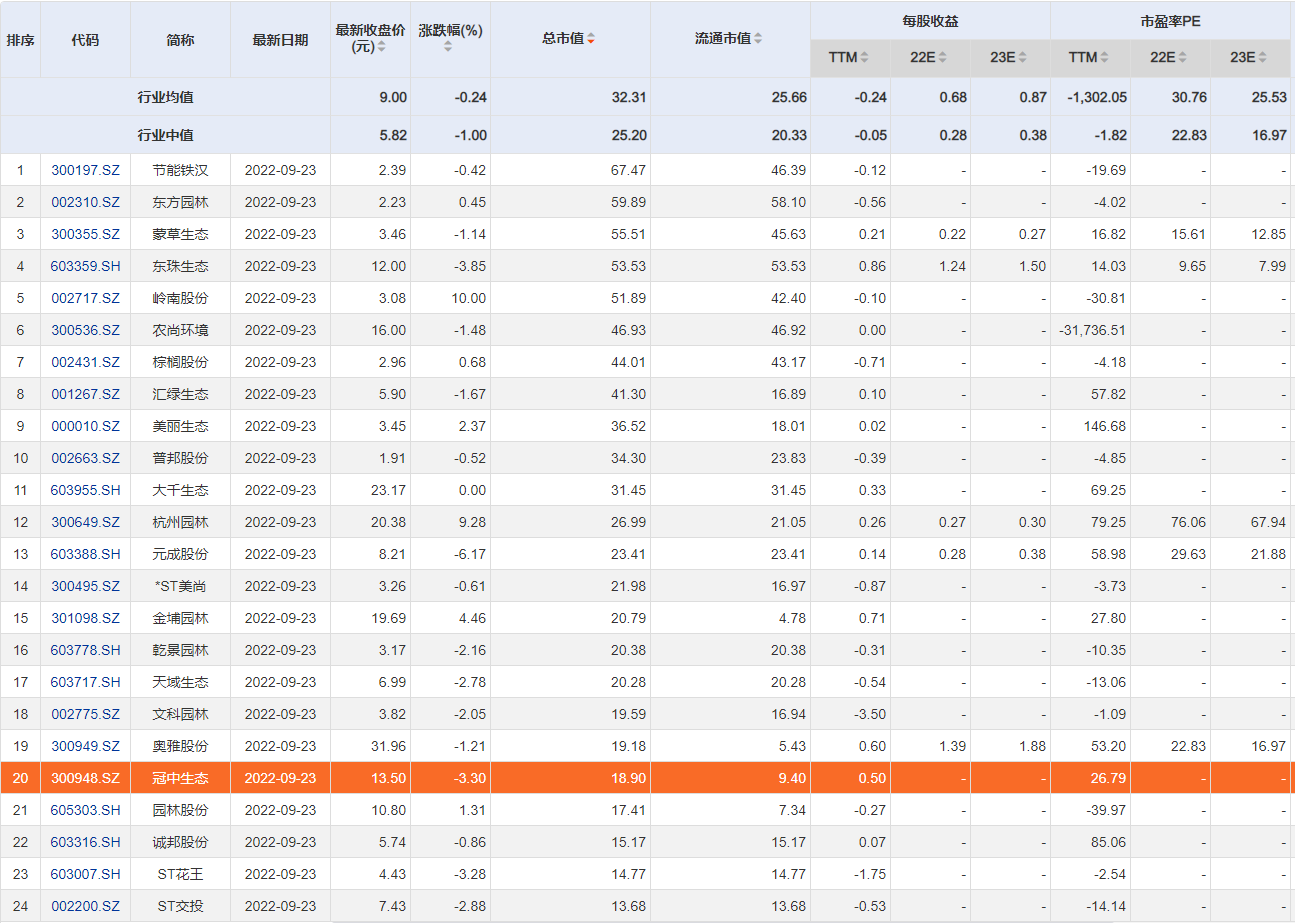This screenshot has height=923, width=1295.
Task: Click the 简称 column header
Action: [180, 40]
